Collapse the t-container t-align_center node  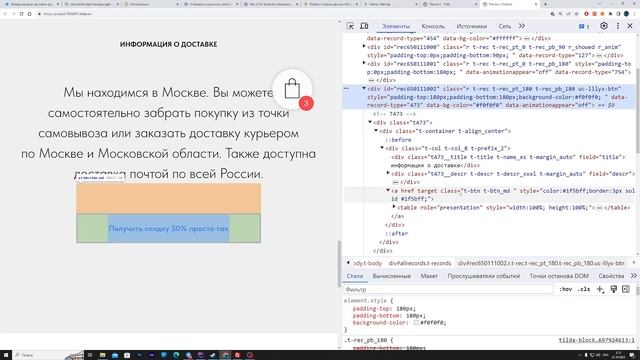(376, 131)
